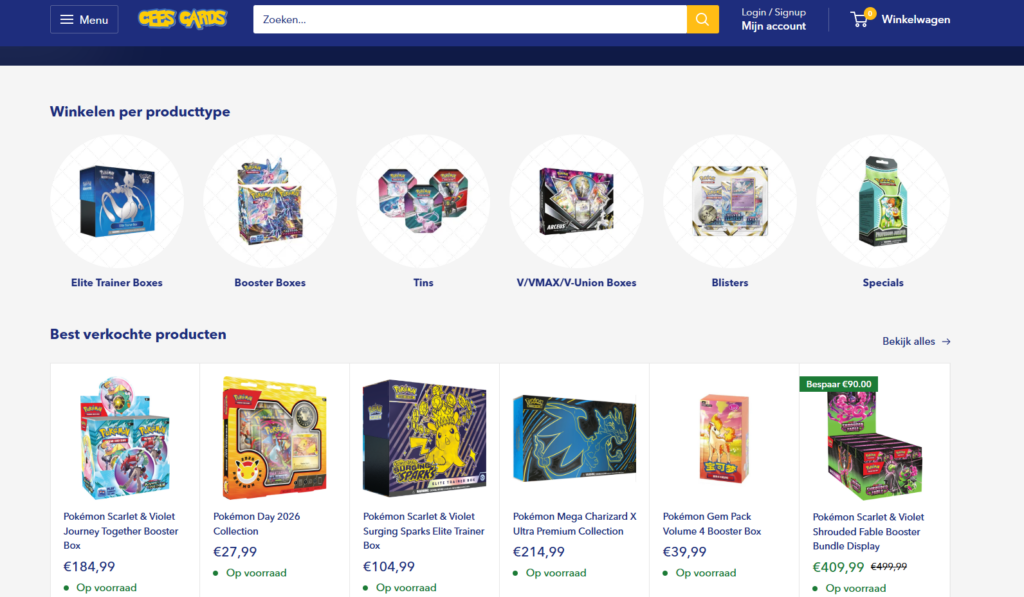The height and width of the screenshot is (597, 1024).
Task: Open Pokémon Day 2026 Collection title
Action: [257, 524]
